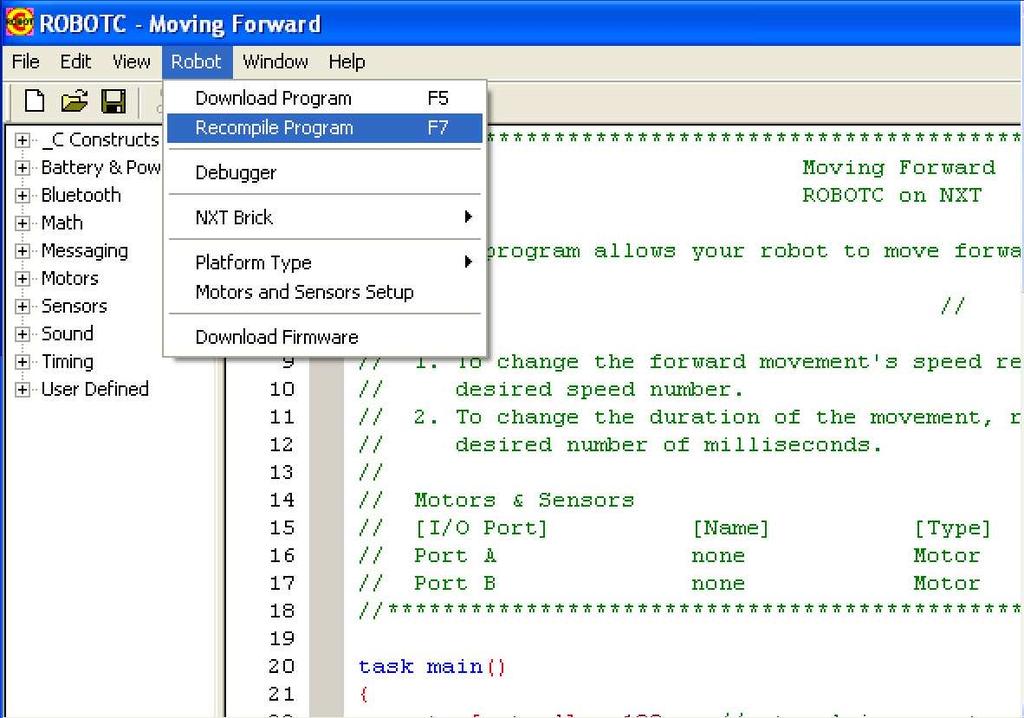Select the Bluetooth label in tree

(x=81, y=195)
